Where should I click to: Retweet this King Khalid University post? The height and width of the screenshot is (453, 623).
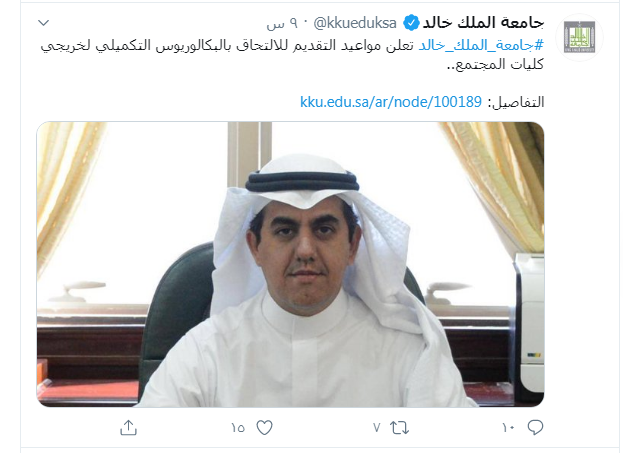click(399, 428)
